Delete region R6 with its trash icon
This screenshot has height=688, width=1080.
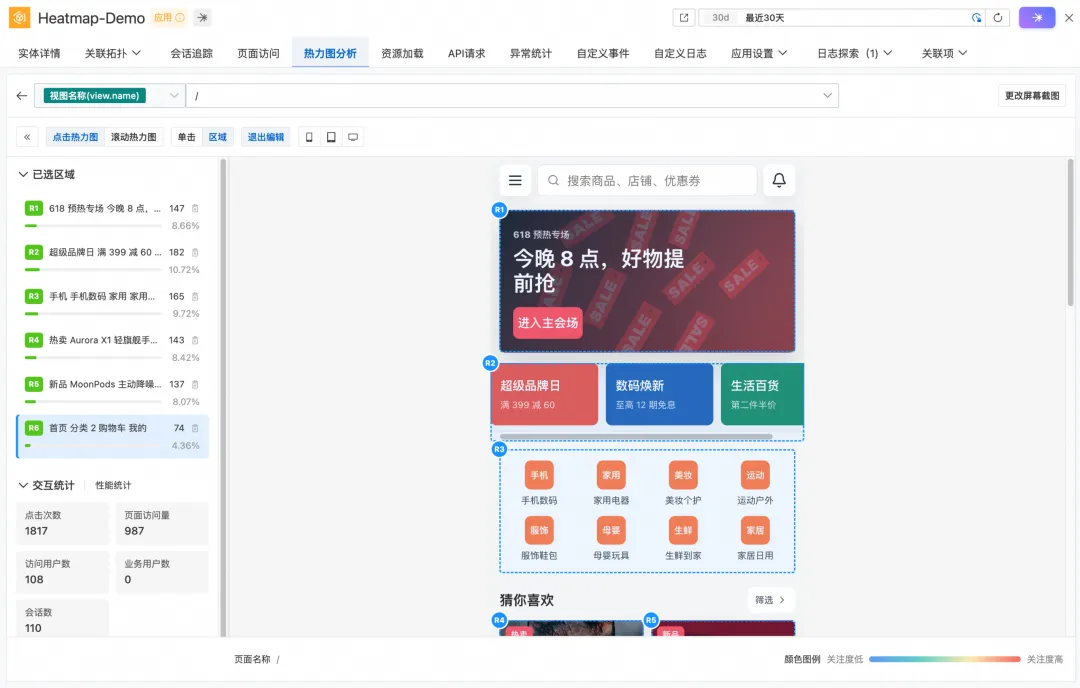pos(195,428)
